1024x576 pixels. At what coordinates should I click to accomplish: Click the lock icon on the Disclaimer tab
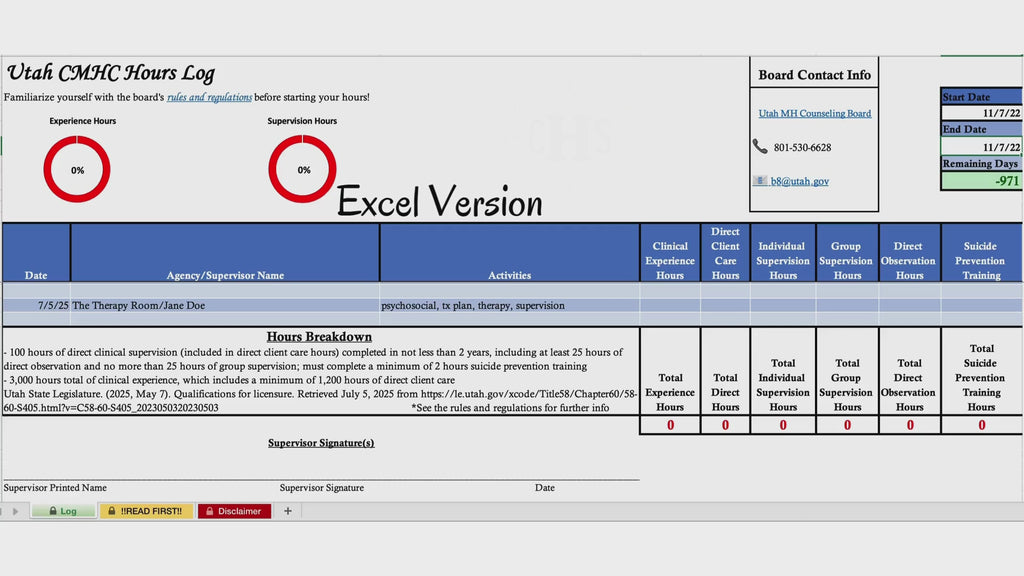210,511
